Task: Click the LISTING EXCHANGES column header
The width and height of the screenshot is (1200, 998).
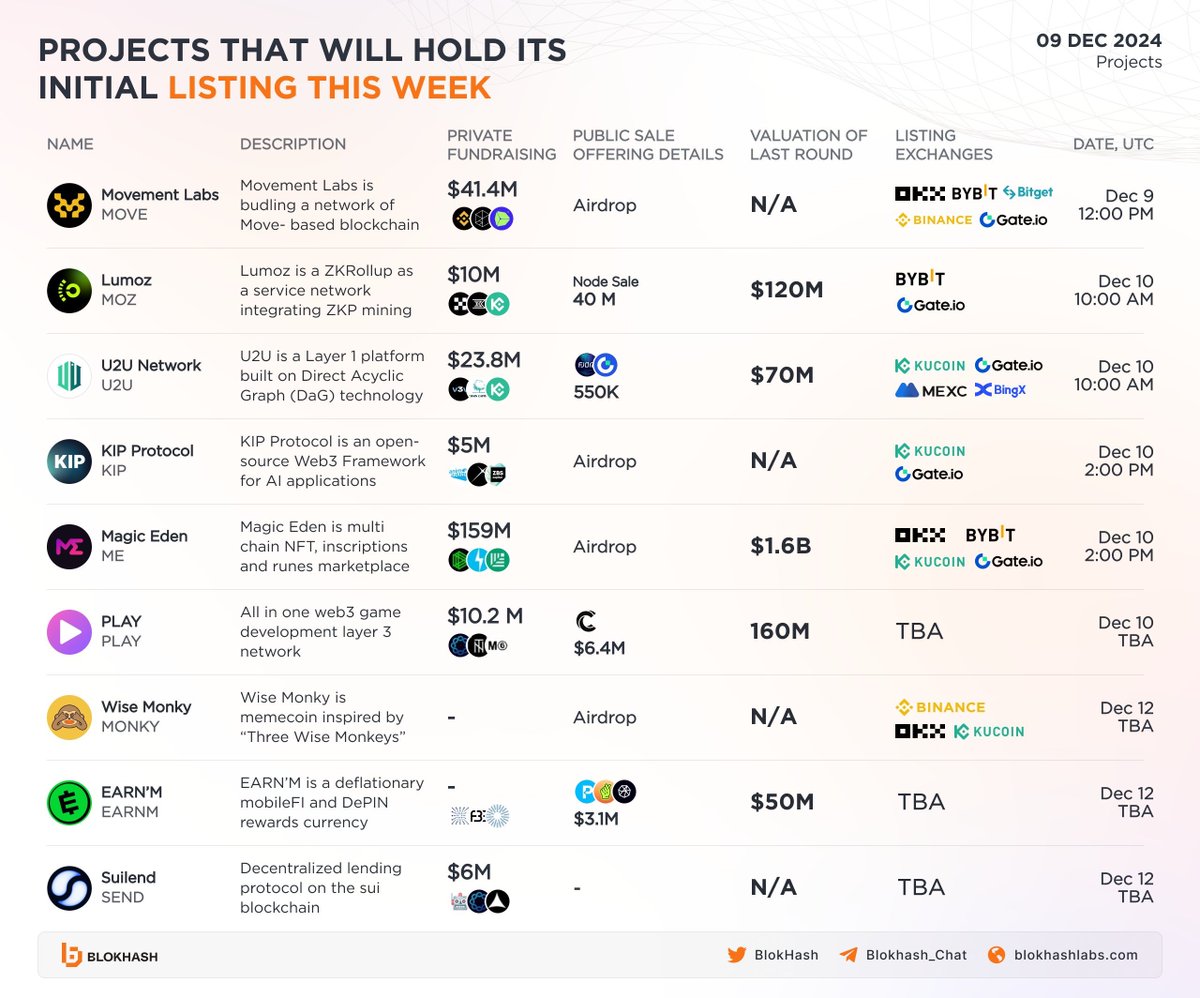Action: coord(944,145)
